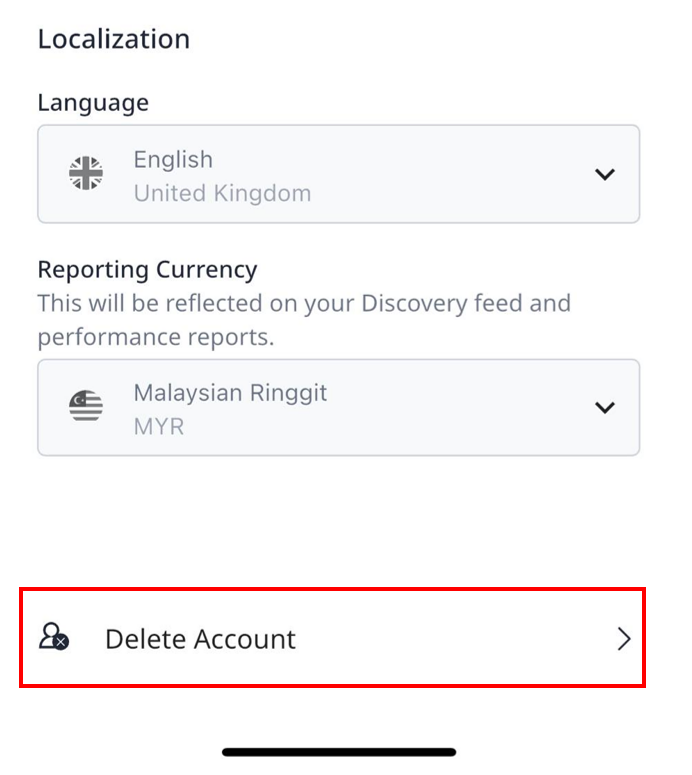The width and height of the screenshot is (692, 775).
Task: Click the "Malaysian Ringgit" text
Action: [230, 393]
